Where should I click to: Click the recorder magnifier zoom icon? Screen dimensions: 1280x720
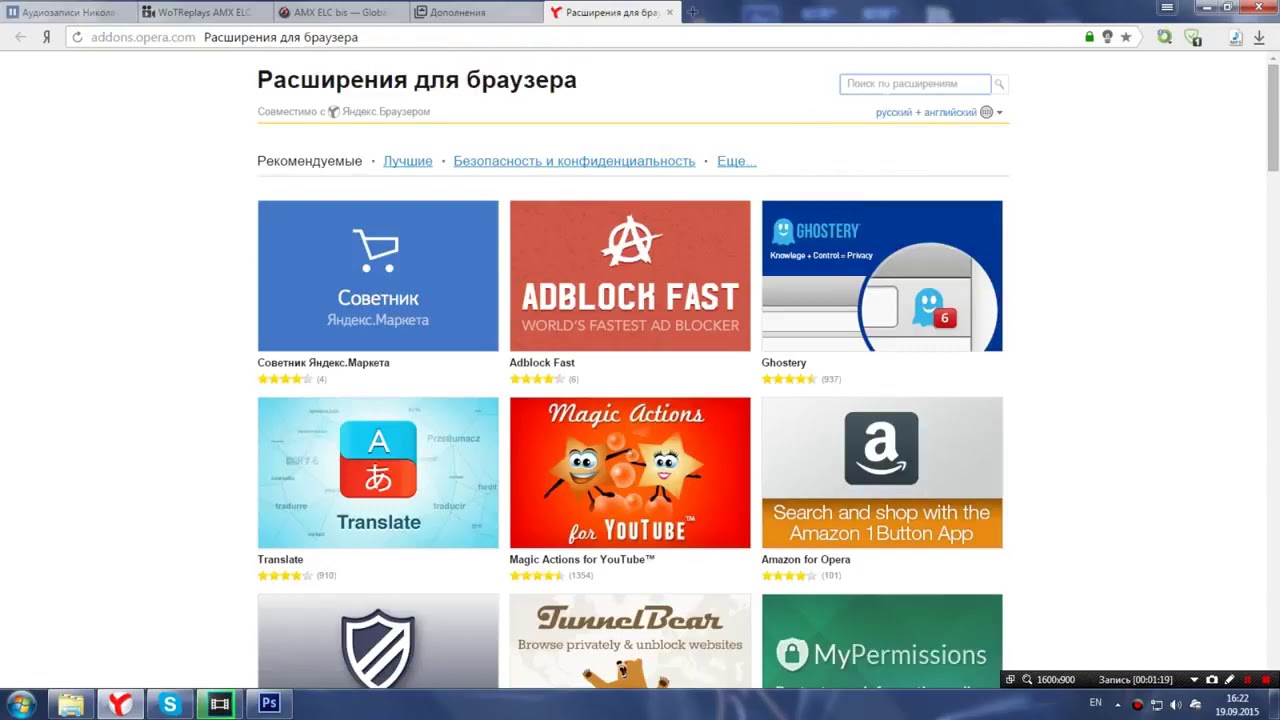point(1027,680)
